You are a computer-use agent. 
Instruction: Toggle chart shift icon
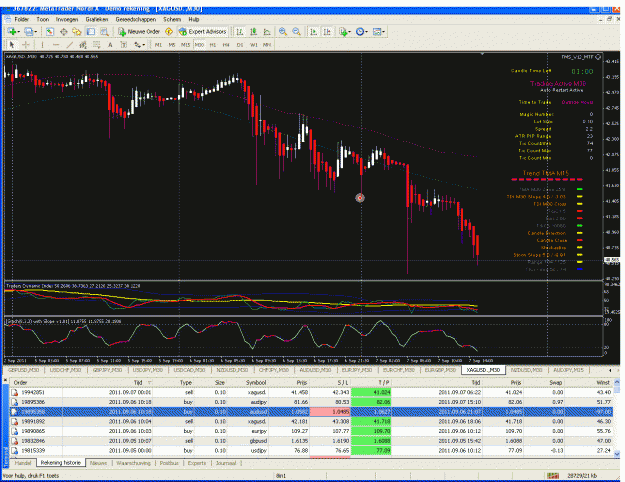pos(327,31)
